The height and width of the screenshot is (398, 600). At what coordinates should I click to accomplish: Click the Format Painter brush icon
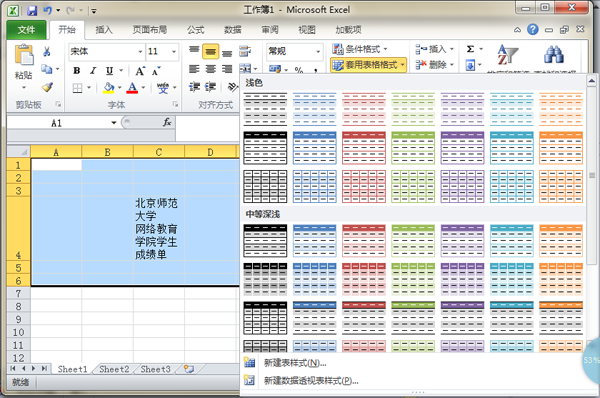47,88
